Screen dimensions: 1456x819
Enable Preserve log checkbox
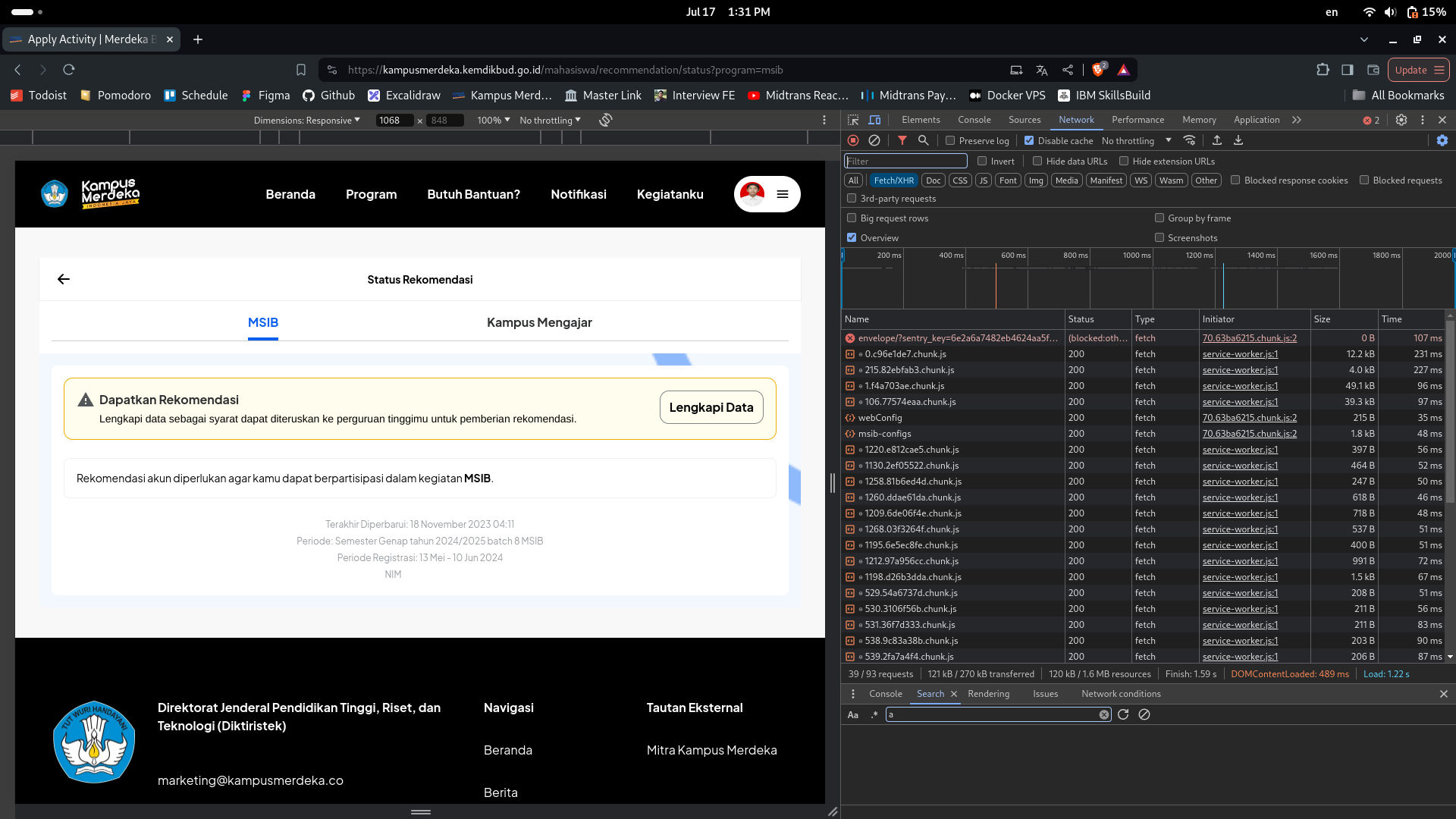point(950,140)
